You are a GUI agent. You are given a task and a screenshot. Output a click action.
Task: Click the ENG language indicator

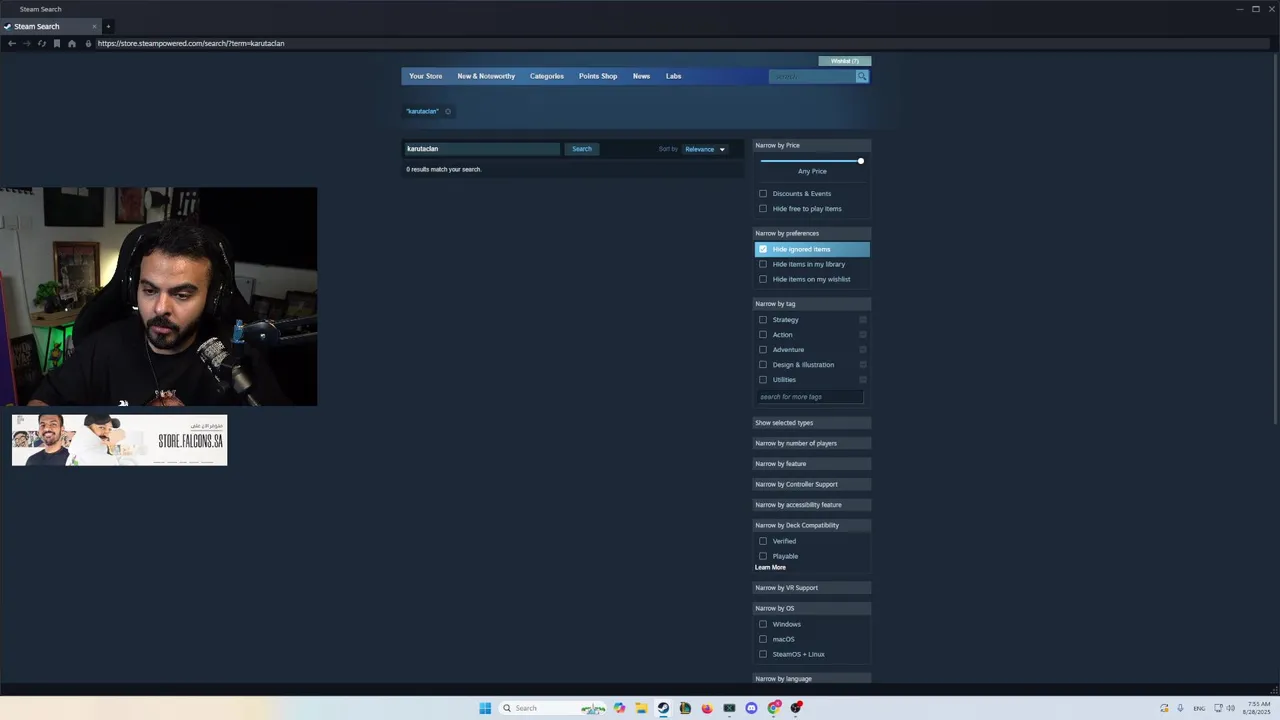pos(1199,708)
